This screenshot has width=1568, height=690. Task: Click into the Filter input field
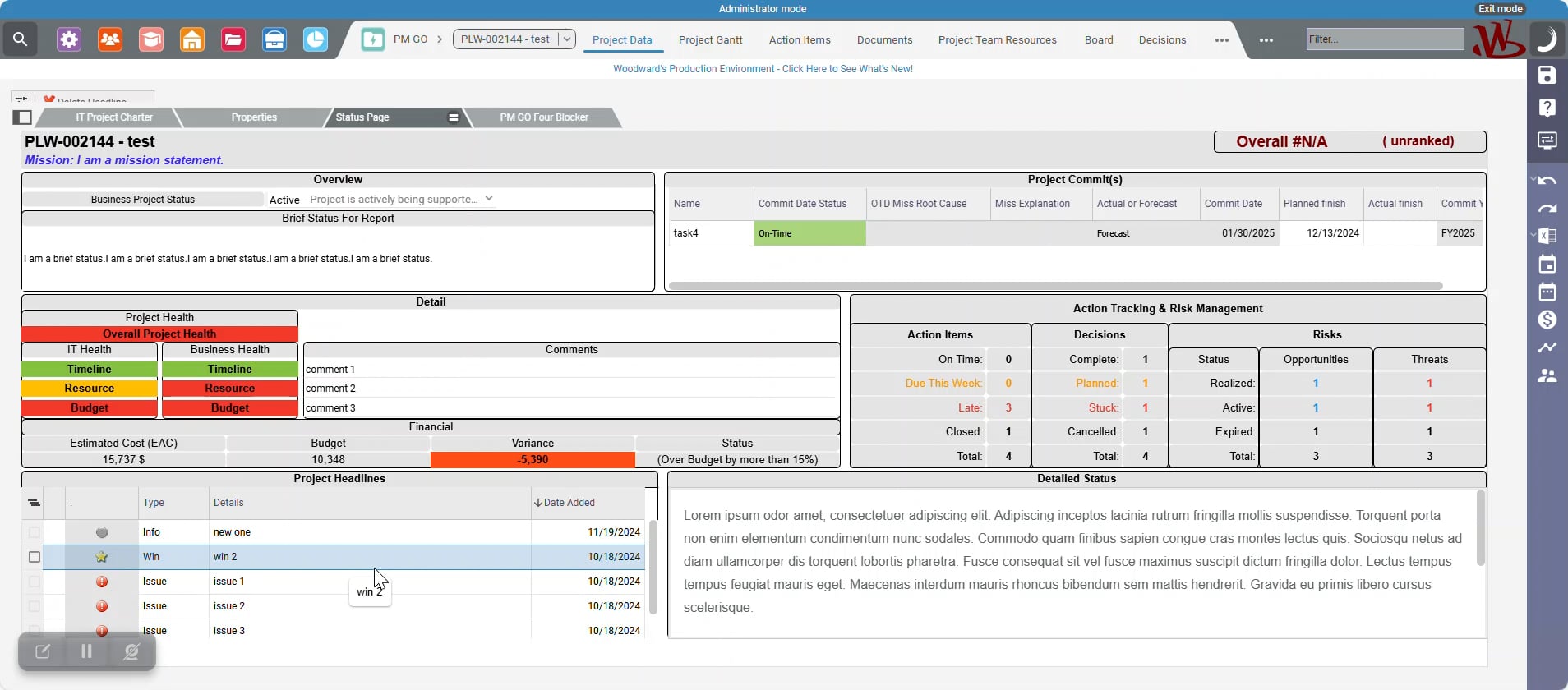(1386, 39)
